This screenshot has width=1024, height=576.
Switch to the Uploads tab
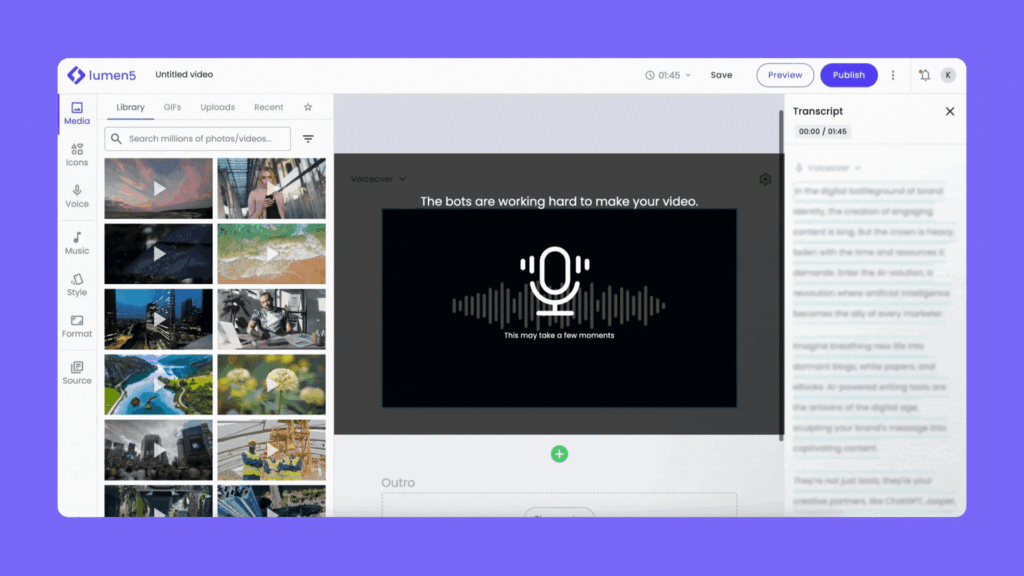(217, 107)
